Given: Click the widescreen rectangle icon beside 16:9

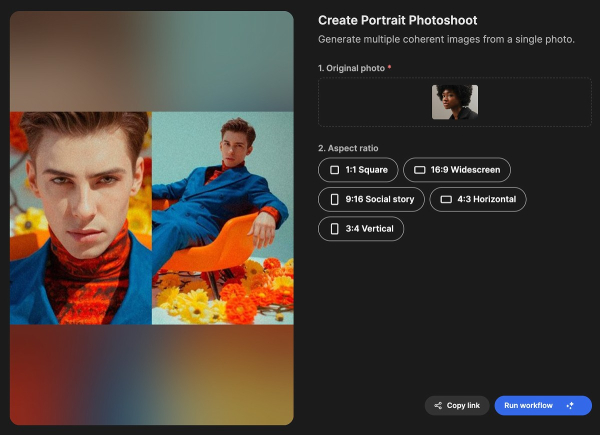Looking at the screenshot, I should pos(420,170).
